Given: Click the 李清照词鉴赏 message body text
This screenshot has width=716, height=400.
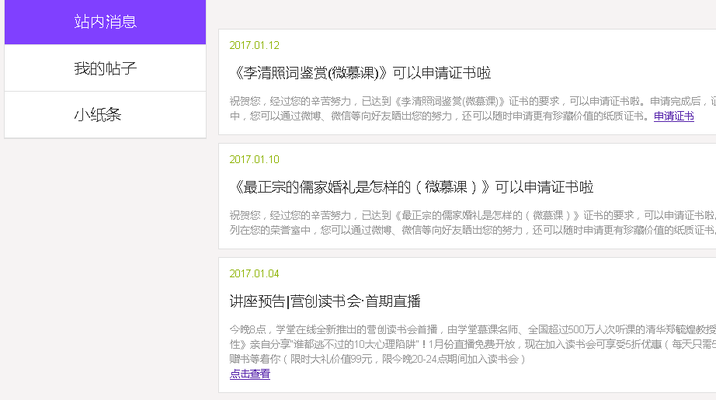Looking at the screenshot, I should pyautogui.click(x=473, y=109).
